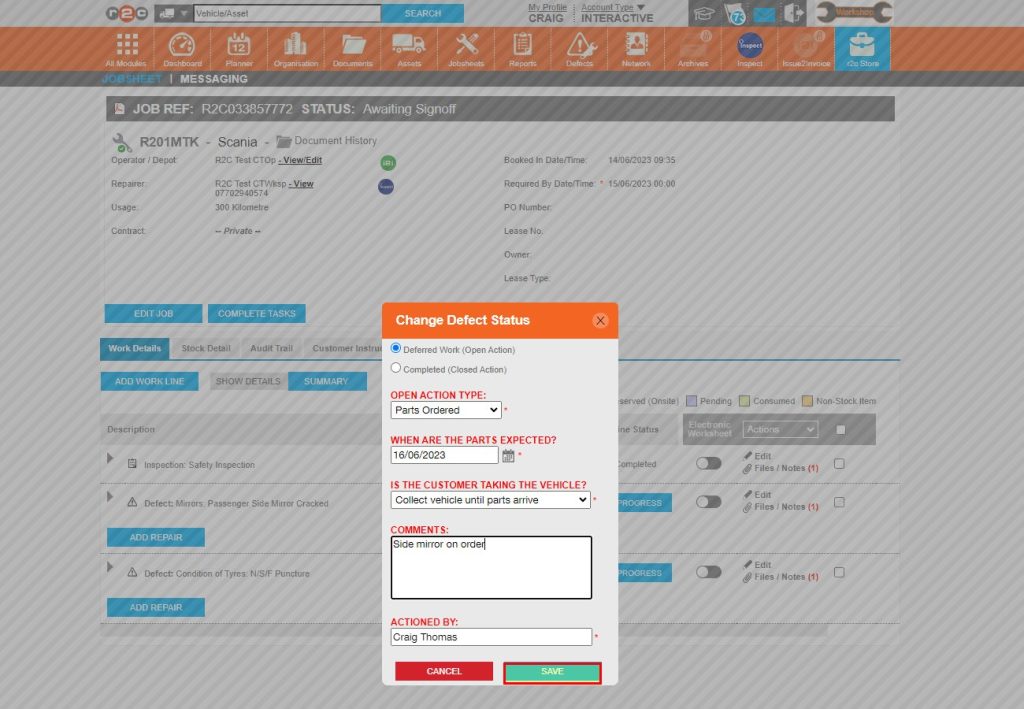Click the calendar icon beside parts expected date

pyautogui.click(x=508, y=456)
